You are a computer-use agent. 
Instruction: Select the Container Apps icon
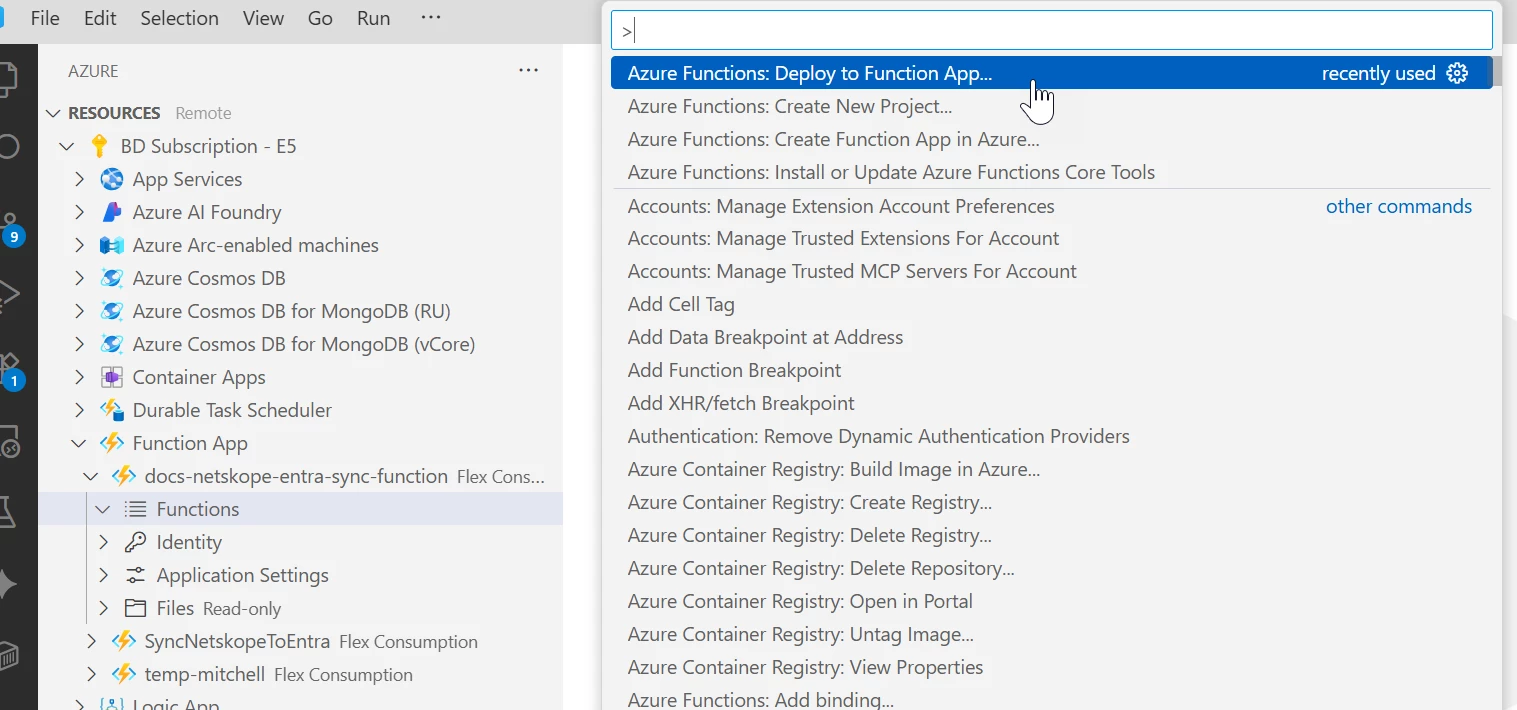[x=112, y=377]
